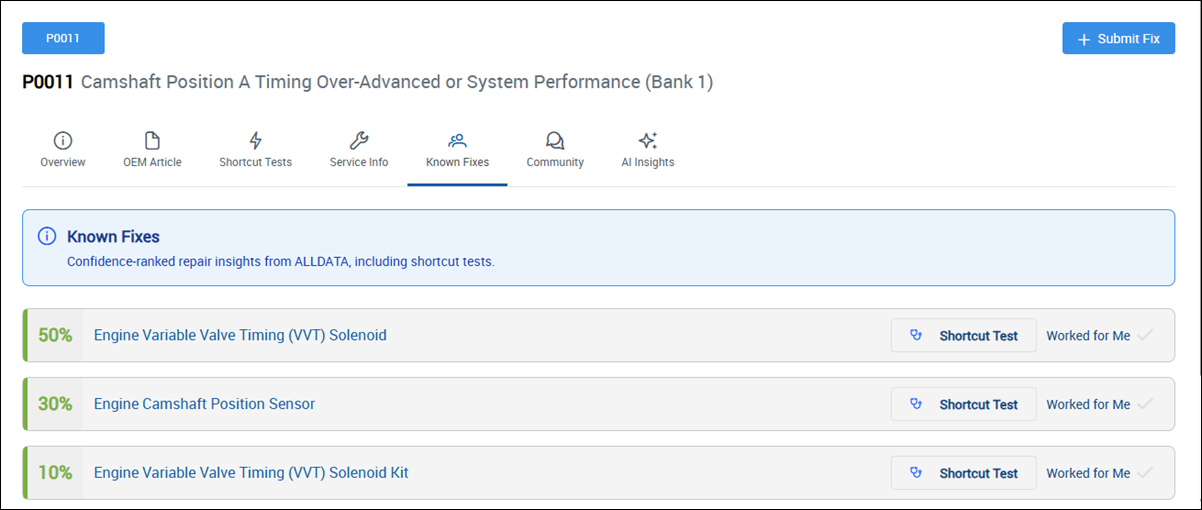Mark Worked for Me on VVT Solenoid Kit
The height and width of the screenshot is (510, 1202).
click(1099, 474)
